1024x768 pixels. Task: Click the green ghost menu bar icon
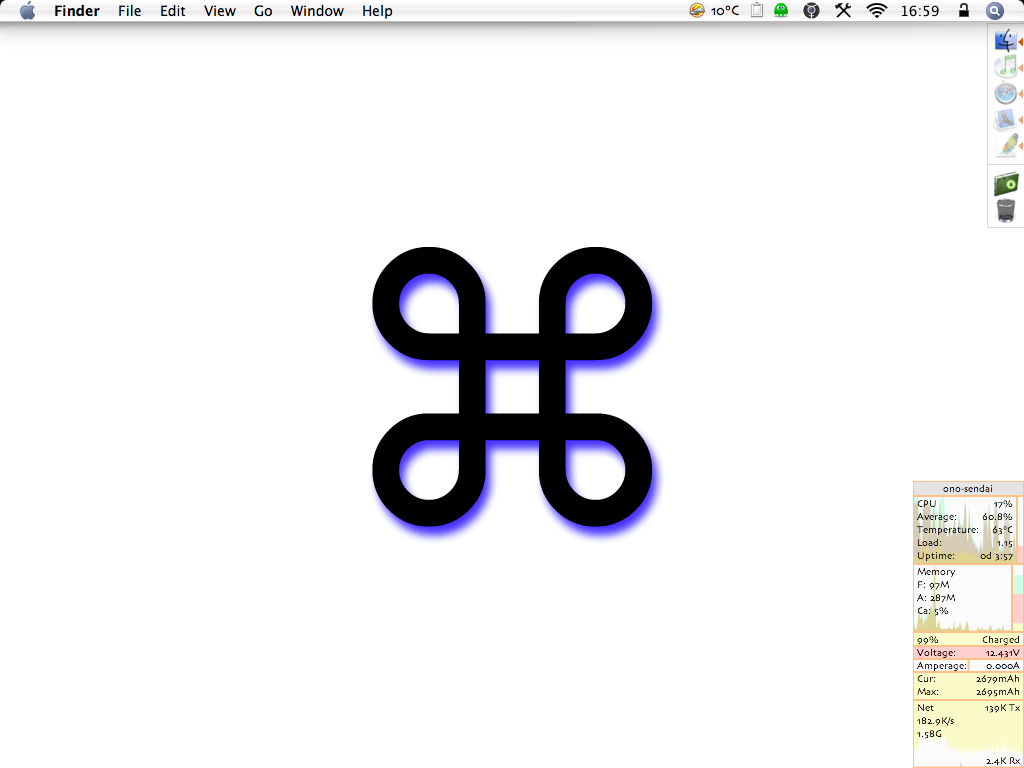point(781,10)
